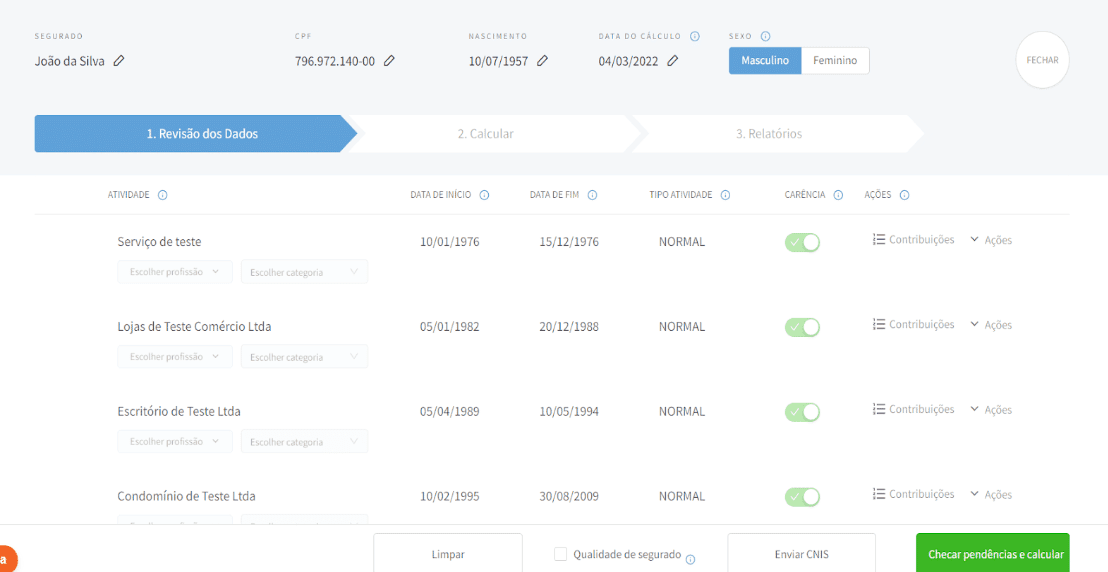Image resolution: width=1108 pixels, height=572 pixels.
Task: Click the pencil icon next to João da Silva
Action: point(119,61)
